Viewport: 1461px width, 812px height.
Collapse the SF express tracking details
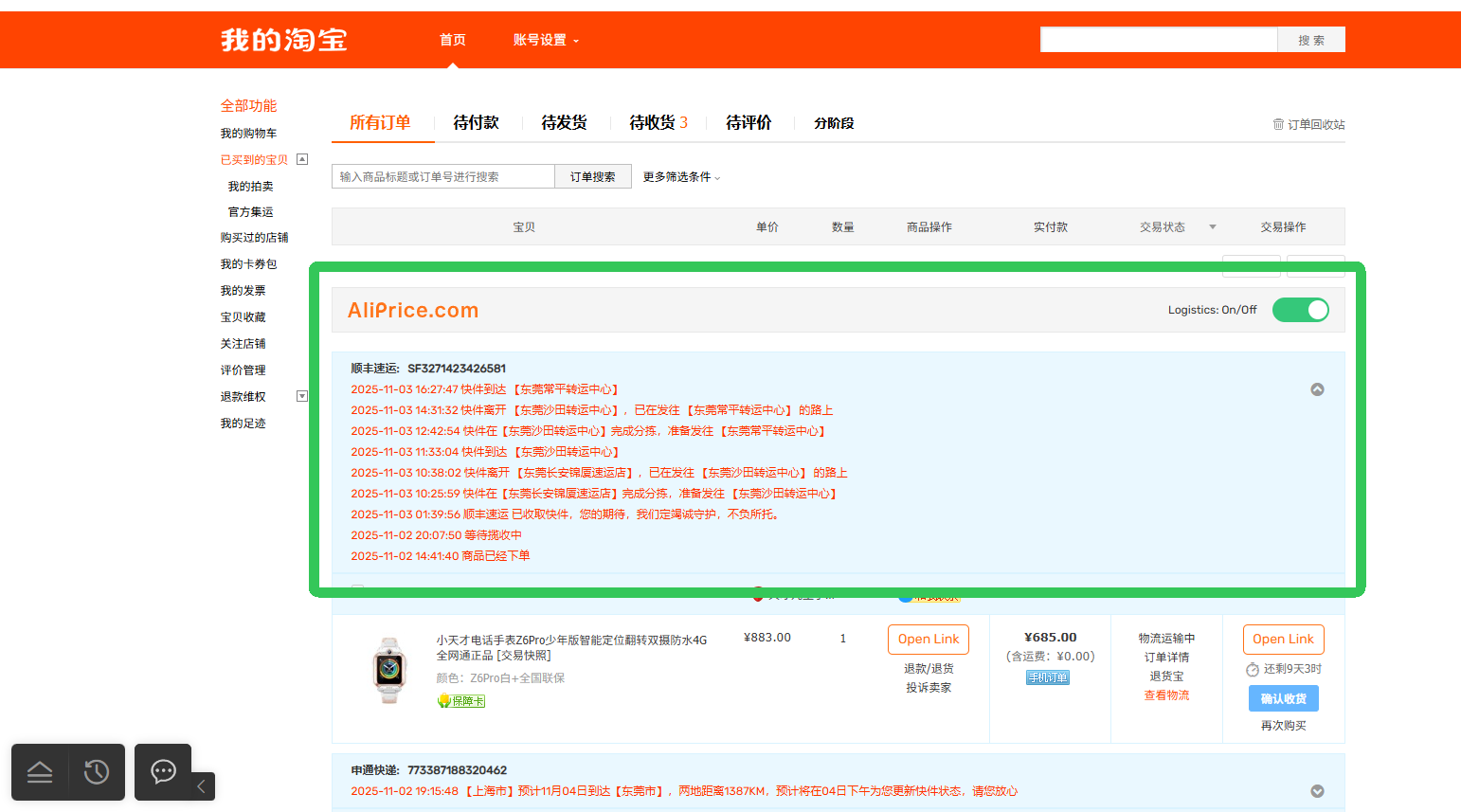click(1317, 389)
